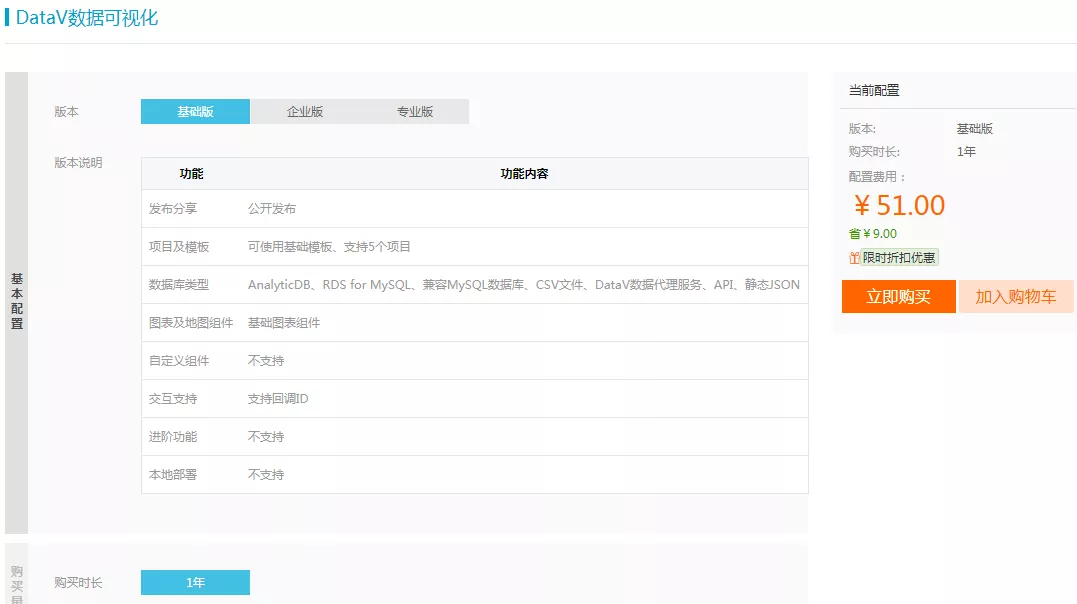1077x604 pixels.
Task: Click the gift icon beside 限时折扣优惠
Action: pyautogui.click(x=854, y=258)
